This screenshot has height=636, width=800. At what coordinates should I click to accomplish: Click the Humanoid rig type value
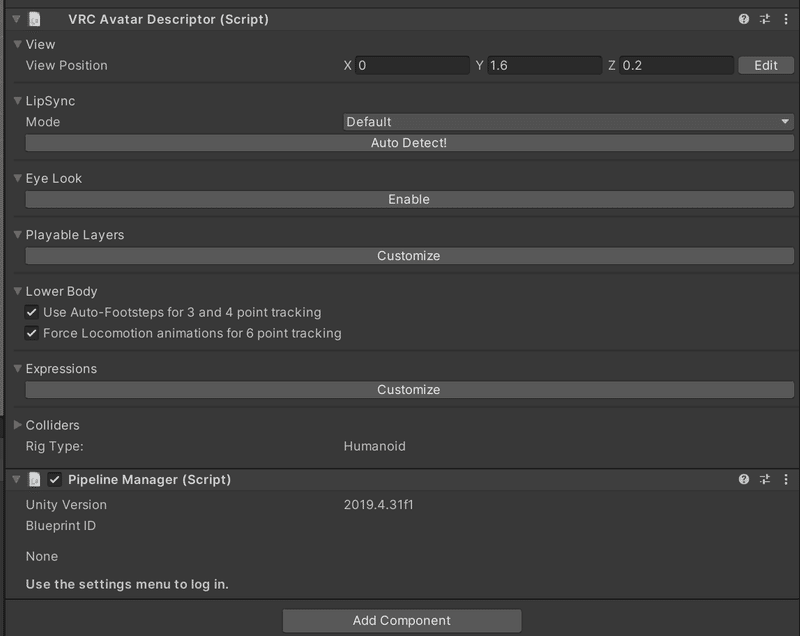point(374,446)
